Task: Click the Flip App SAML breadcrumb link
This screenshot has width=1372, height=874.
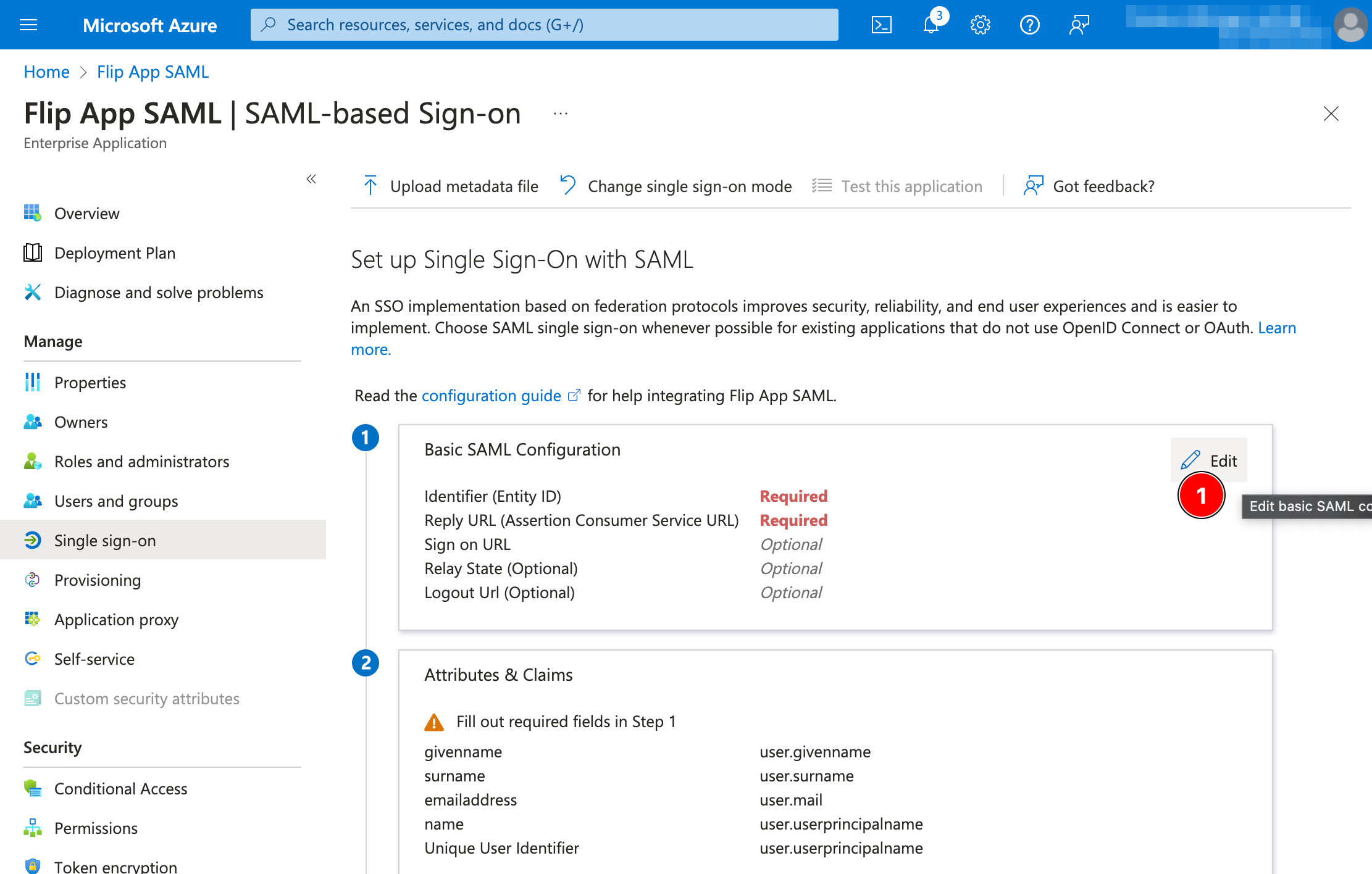Action: 153,72
